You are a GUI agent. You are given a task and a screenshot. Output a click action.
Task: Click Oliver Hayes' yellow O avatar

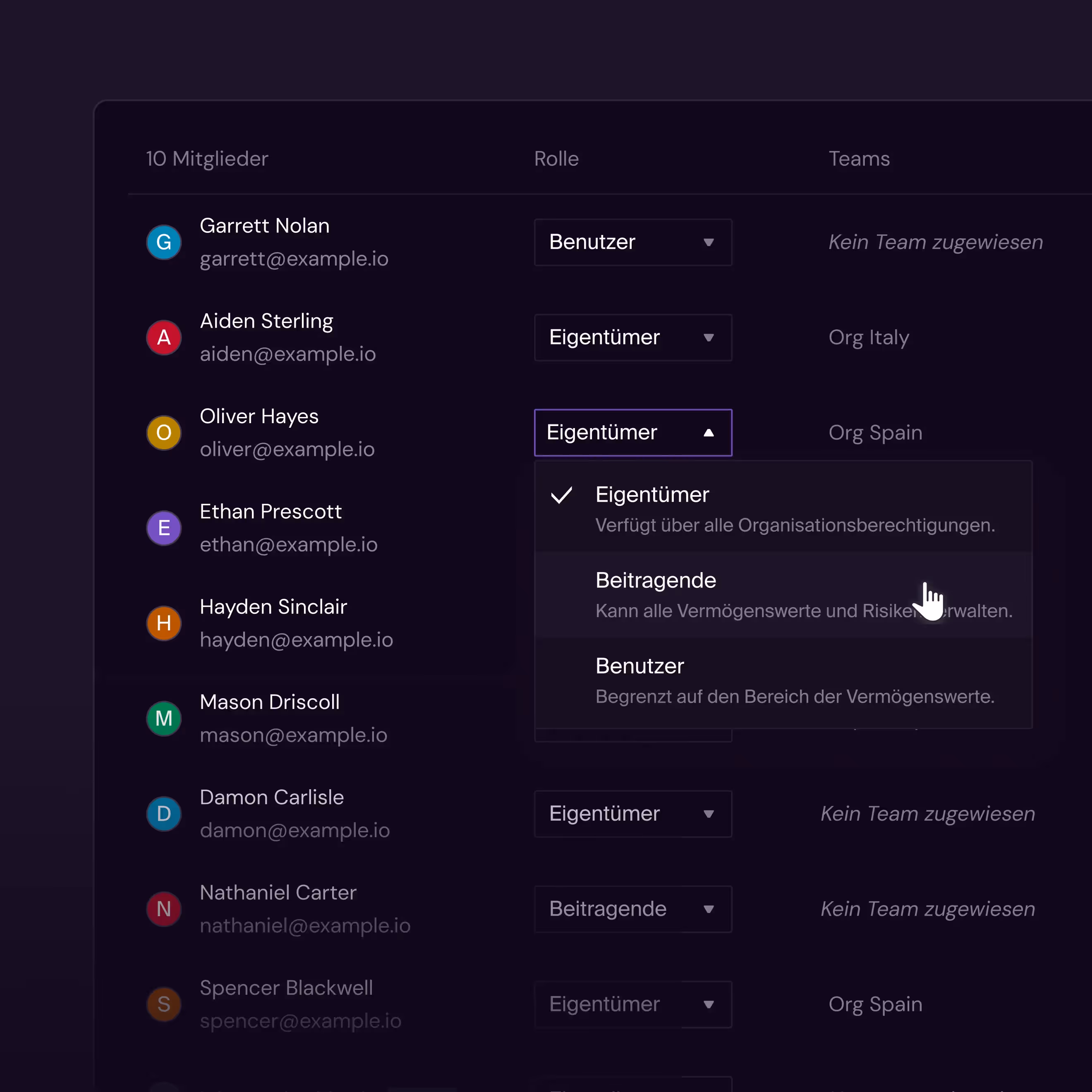pos(164,433)
